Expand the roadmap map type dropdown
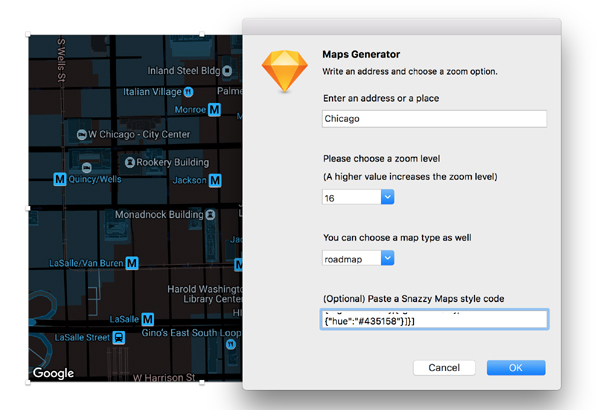The image size is (606, 410). point(388,258)
